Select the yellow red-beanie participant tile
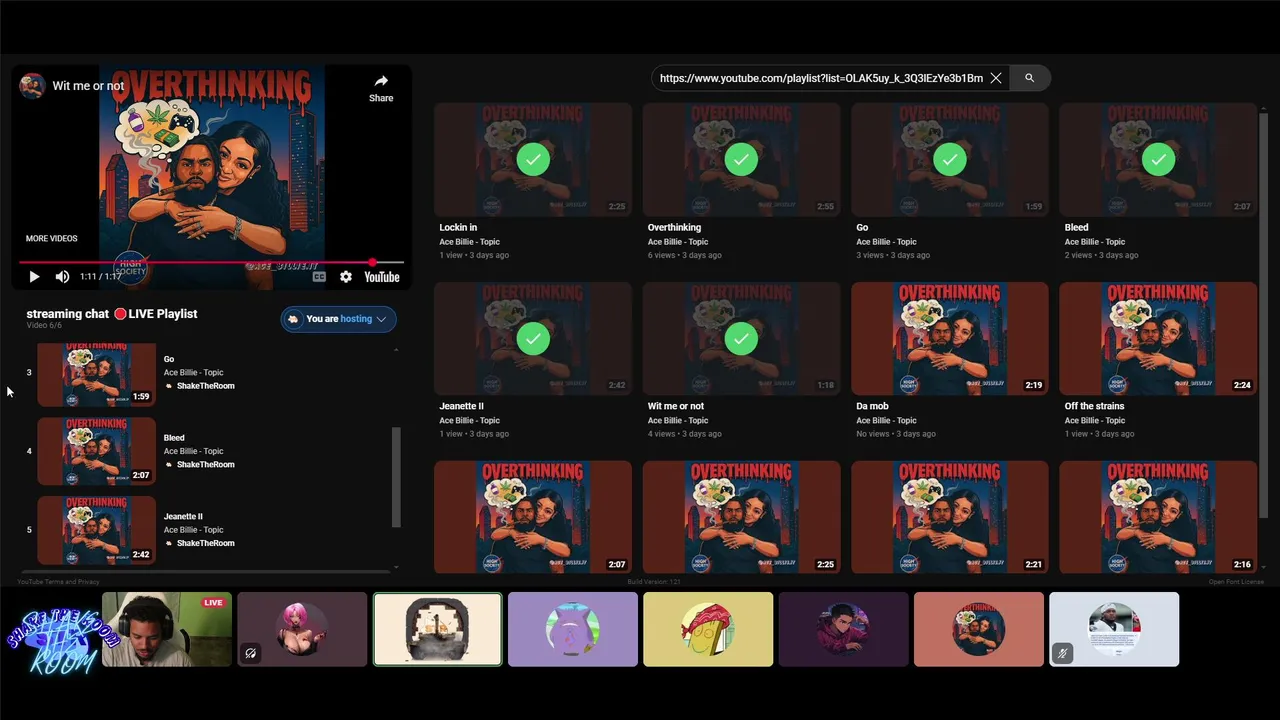The image size is (1280, 720). click(x=708, y=629)
